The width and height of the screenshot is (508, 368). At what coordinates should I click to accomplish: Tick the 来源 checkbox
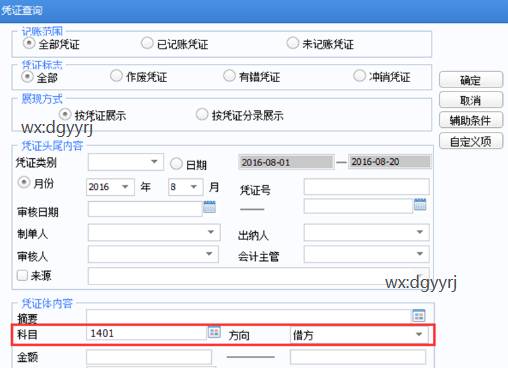click(x=22, y=275)
